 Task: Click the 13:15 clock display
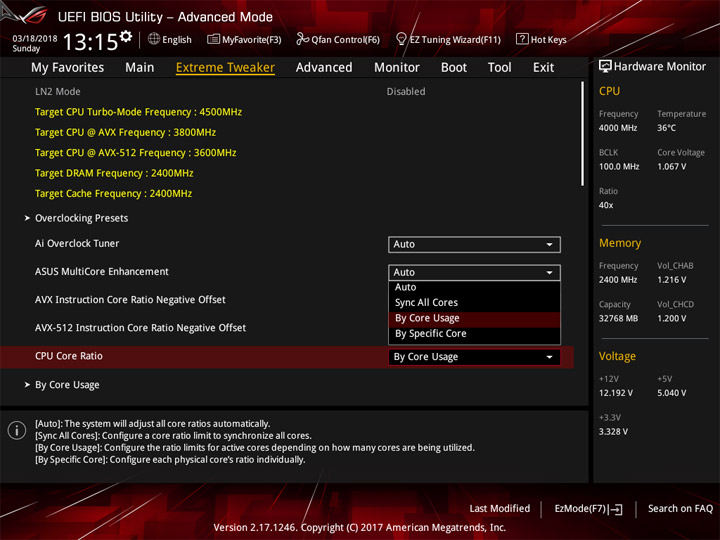click(90, 42)
